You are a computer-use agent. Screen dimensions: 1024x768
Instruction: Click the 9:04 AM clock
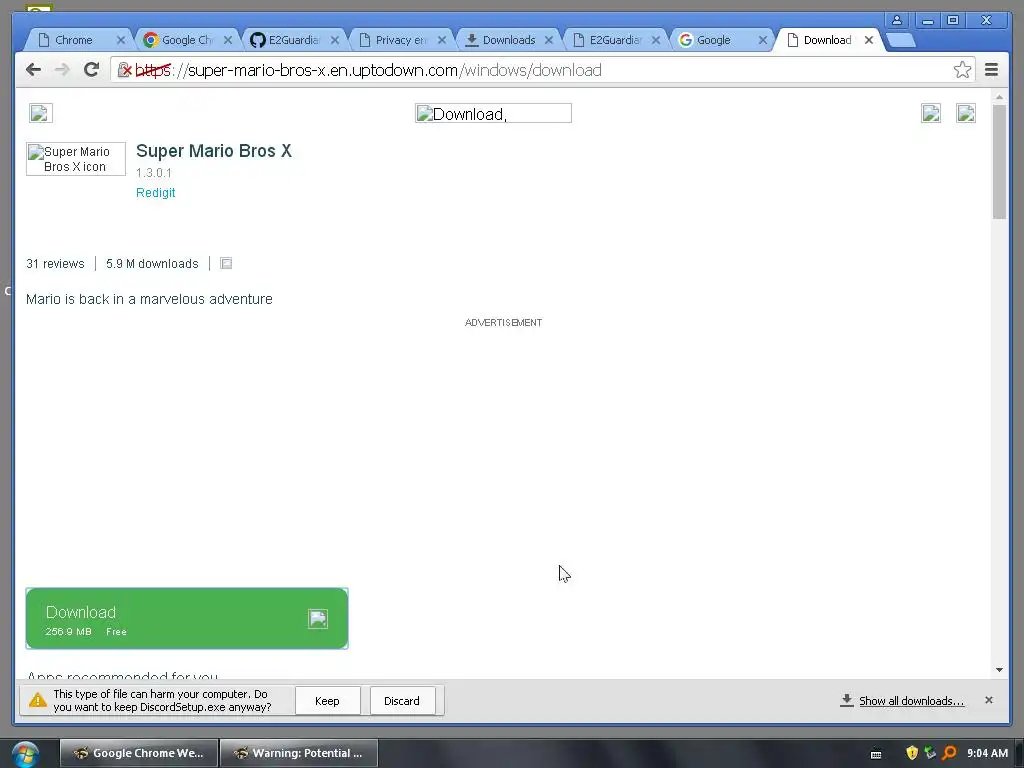(987, 753)
